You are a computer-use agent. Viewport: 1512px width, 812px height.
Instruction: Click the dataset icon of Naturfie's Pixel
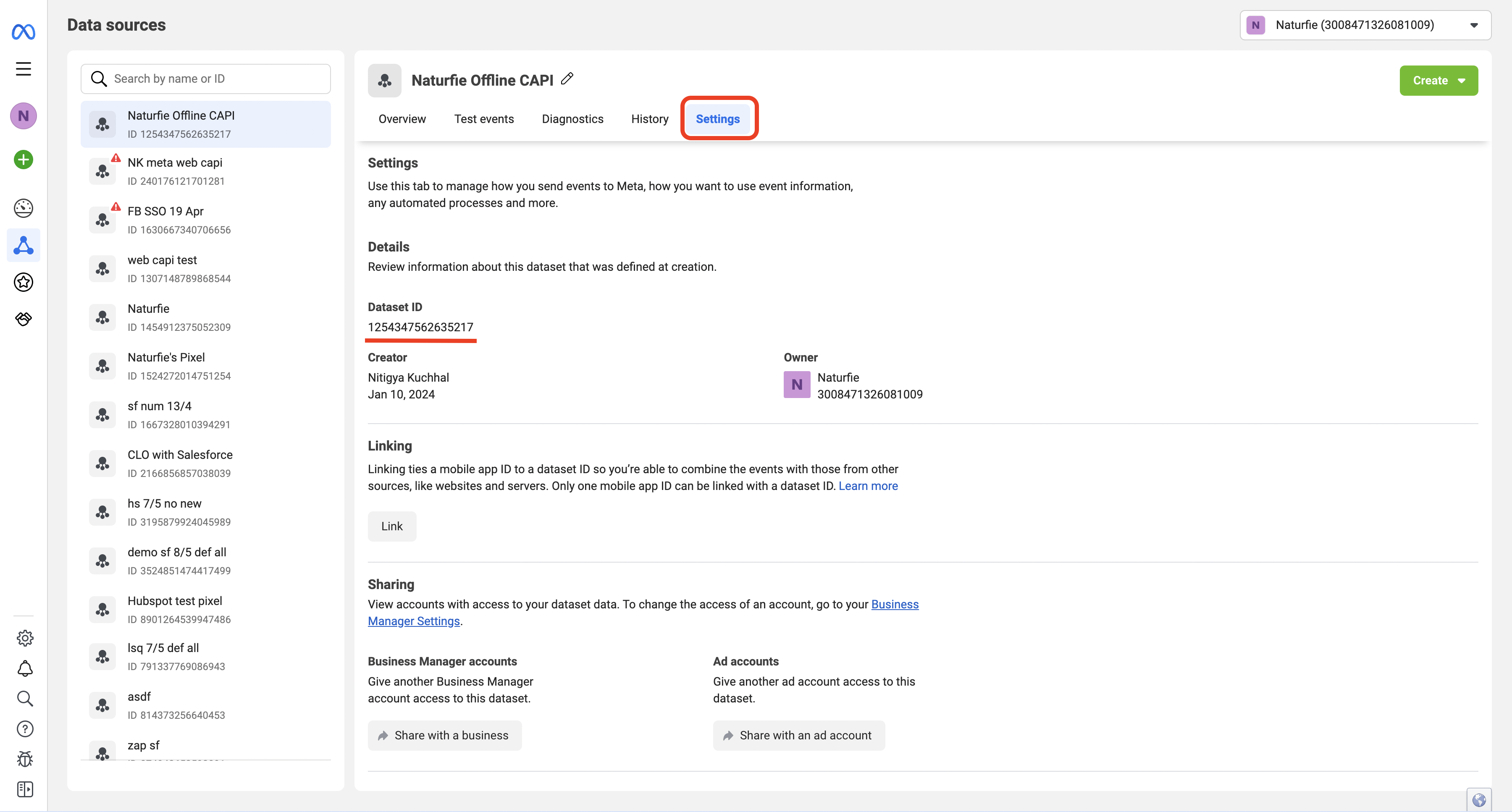click(x=102, y=366)
